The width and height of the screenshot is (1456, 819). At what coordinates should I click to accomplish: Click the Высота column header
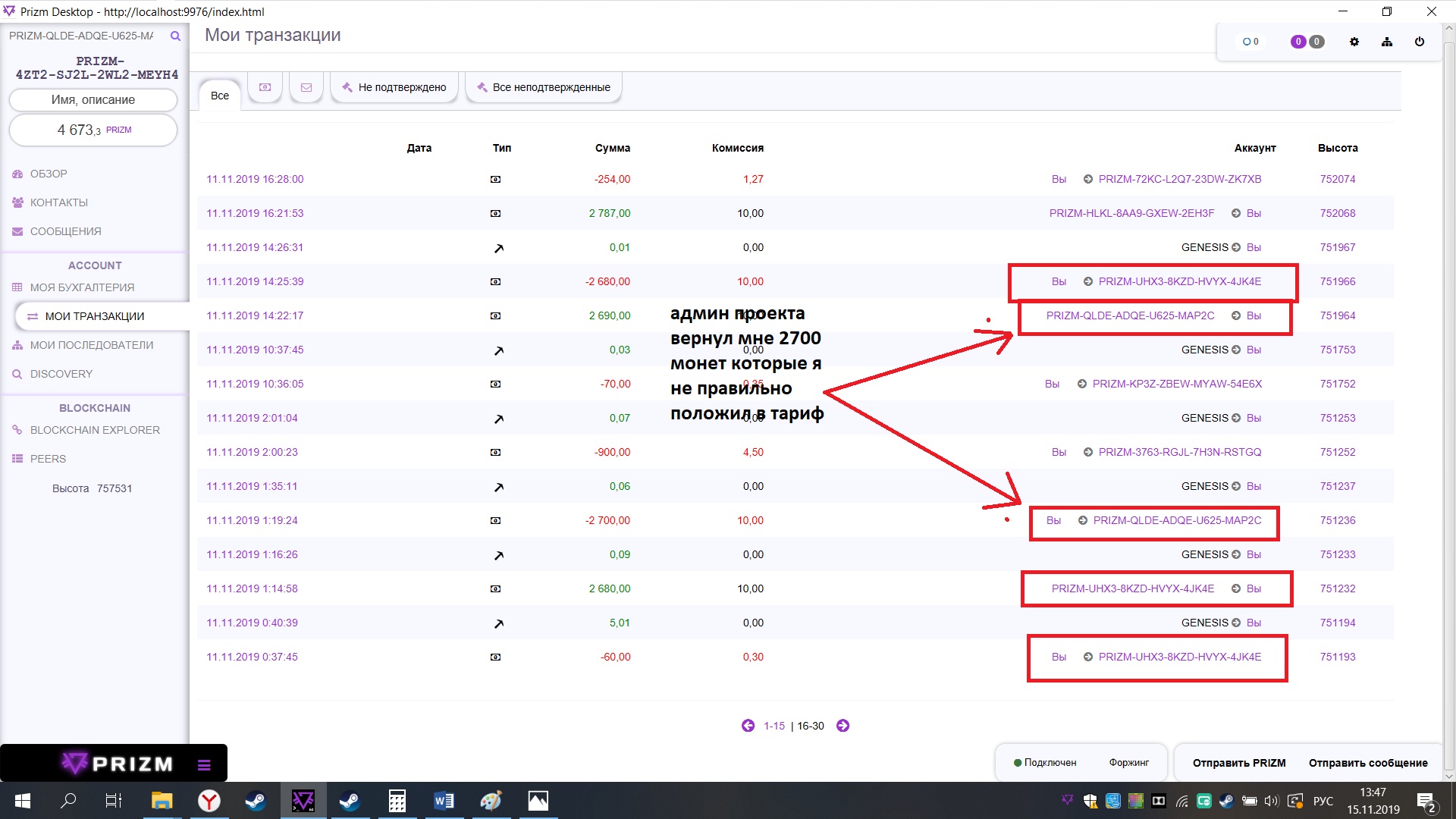[x=1338, y=148]
